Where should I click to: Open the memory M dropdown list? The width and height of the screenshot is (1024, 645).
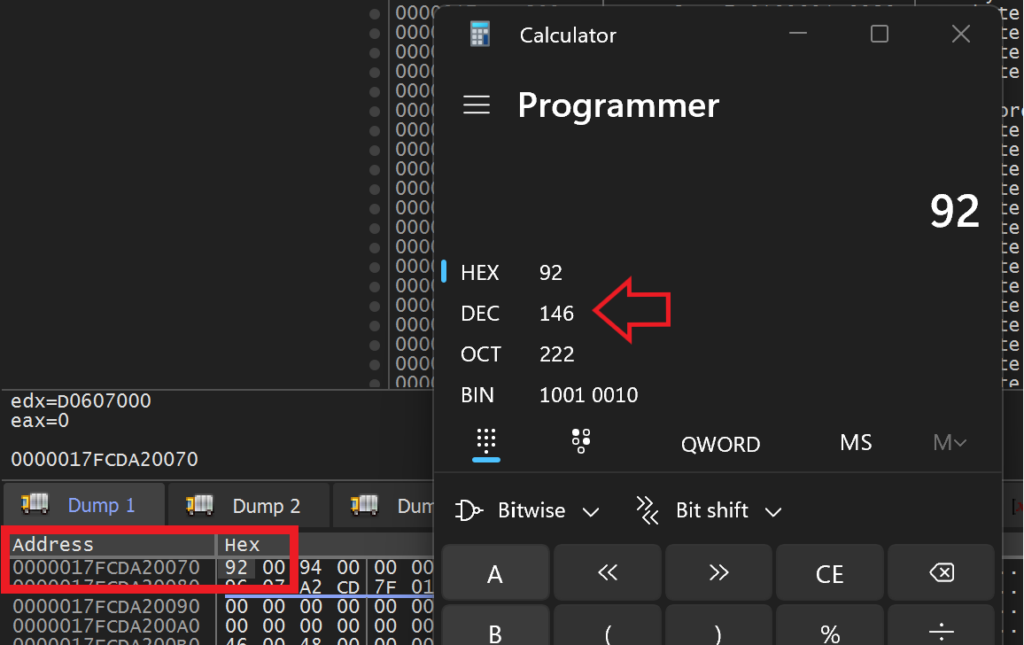(949, 443)
